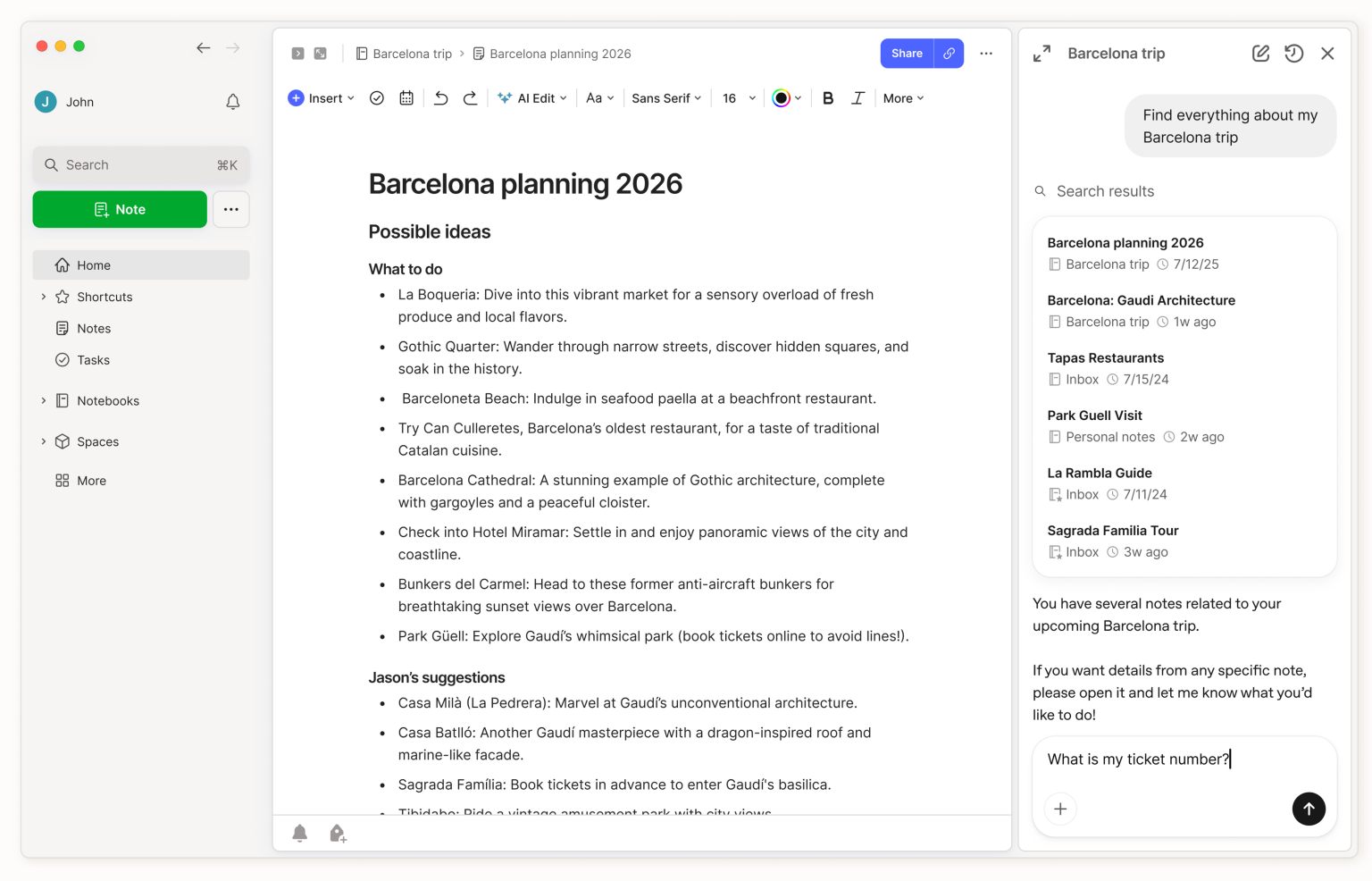Open reminders via the bell icon at bottom
This screenshot has width=1372, height=881.
tap(300, 833)
